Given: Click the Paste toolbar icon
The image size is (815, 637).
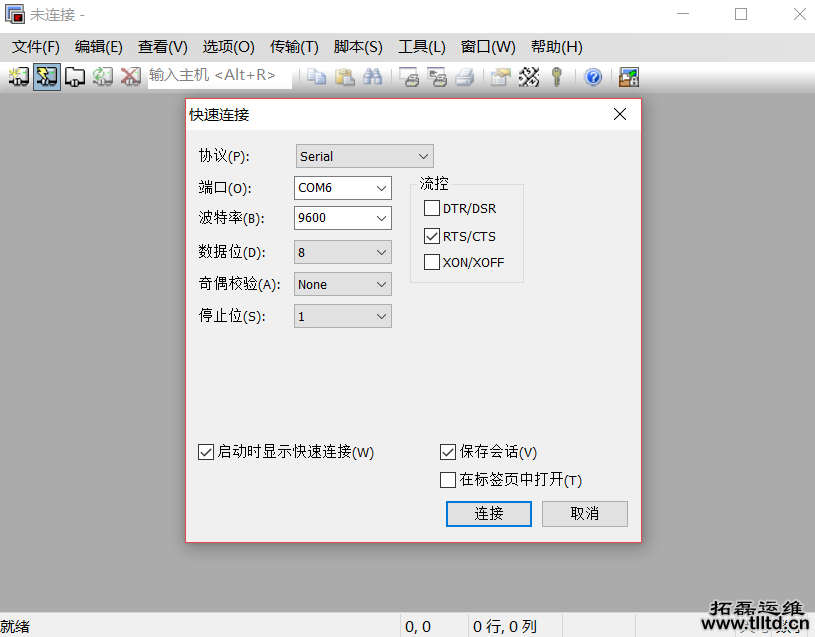Looking at the screenshot, I should [x=343, y=77].
